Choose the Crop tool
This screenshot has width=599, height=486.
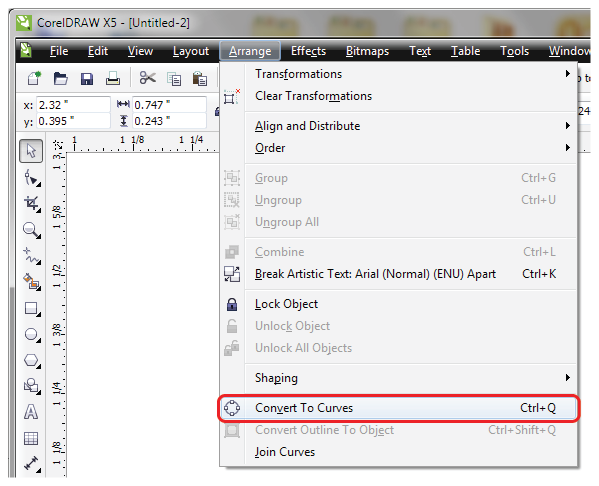coord(32,203)
